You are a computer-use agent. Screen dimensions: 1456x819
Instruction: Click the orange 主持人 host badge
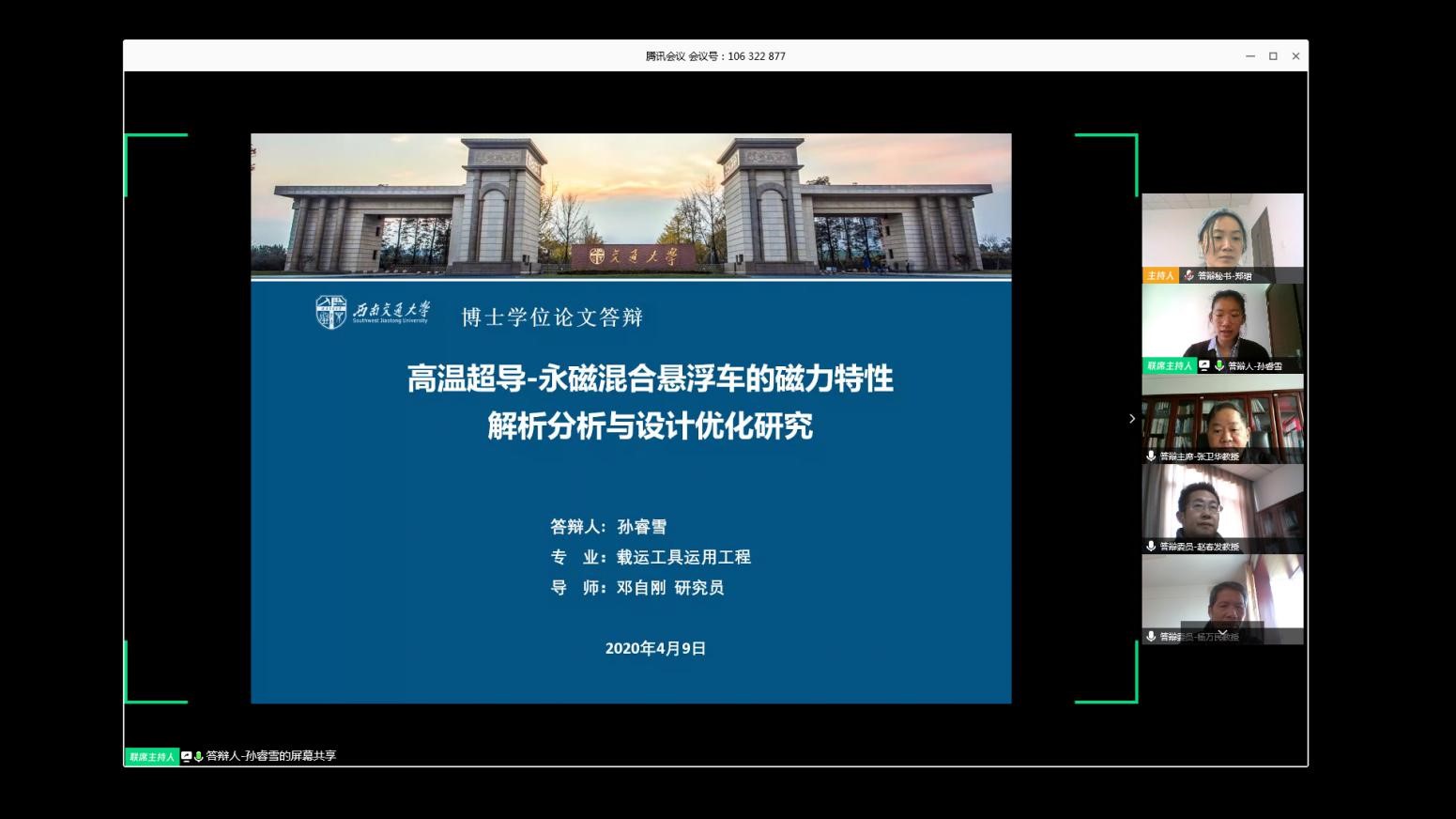pyautogui.click(x=1160, y=275)
